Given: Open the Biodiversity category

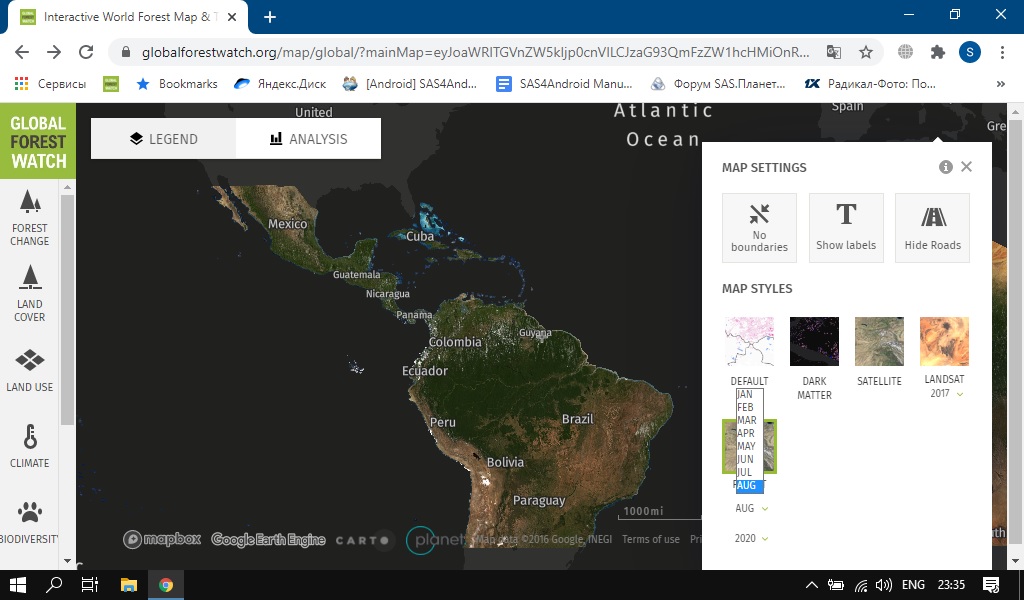Looking at the screenshot, I should coord(30,521).
